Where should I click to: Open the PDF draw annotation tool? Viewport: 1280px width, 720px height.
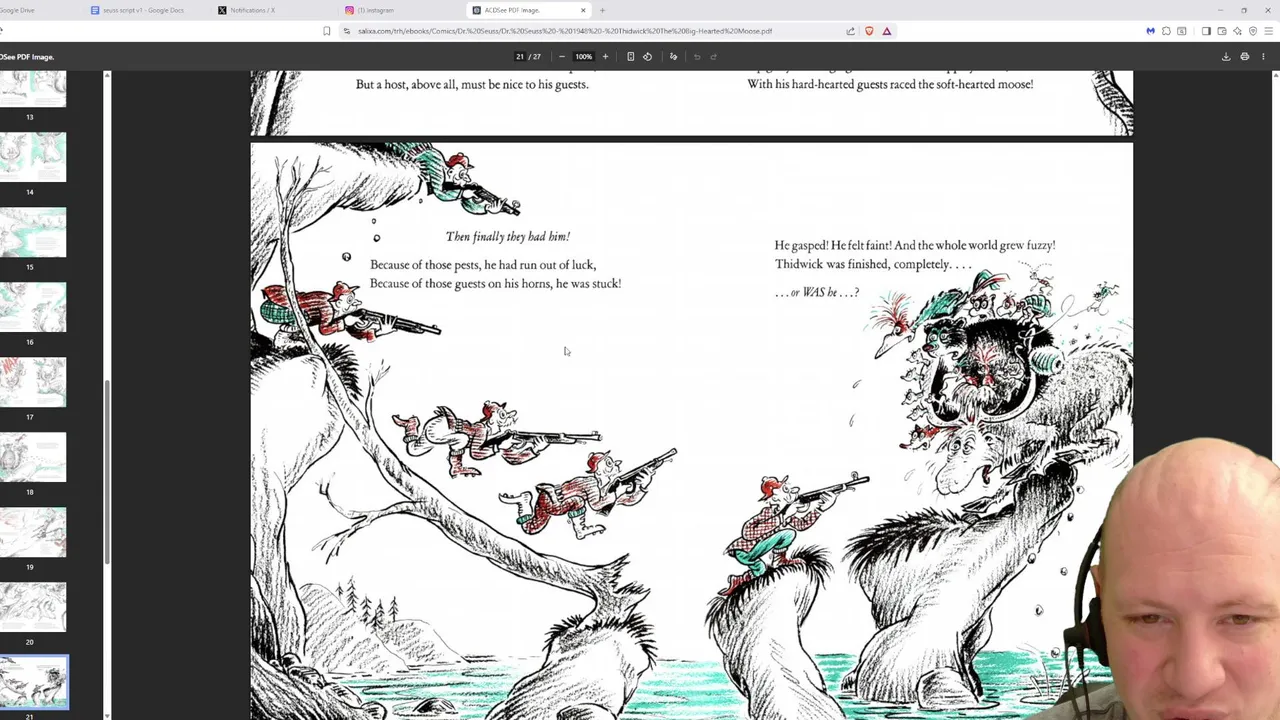click(x=673, y=56)
